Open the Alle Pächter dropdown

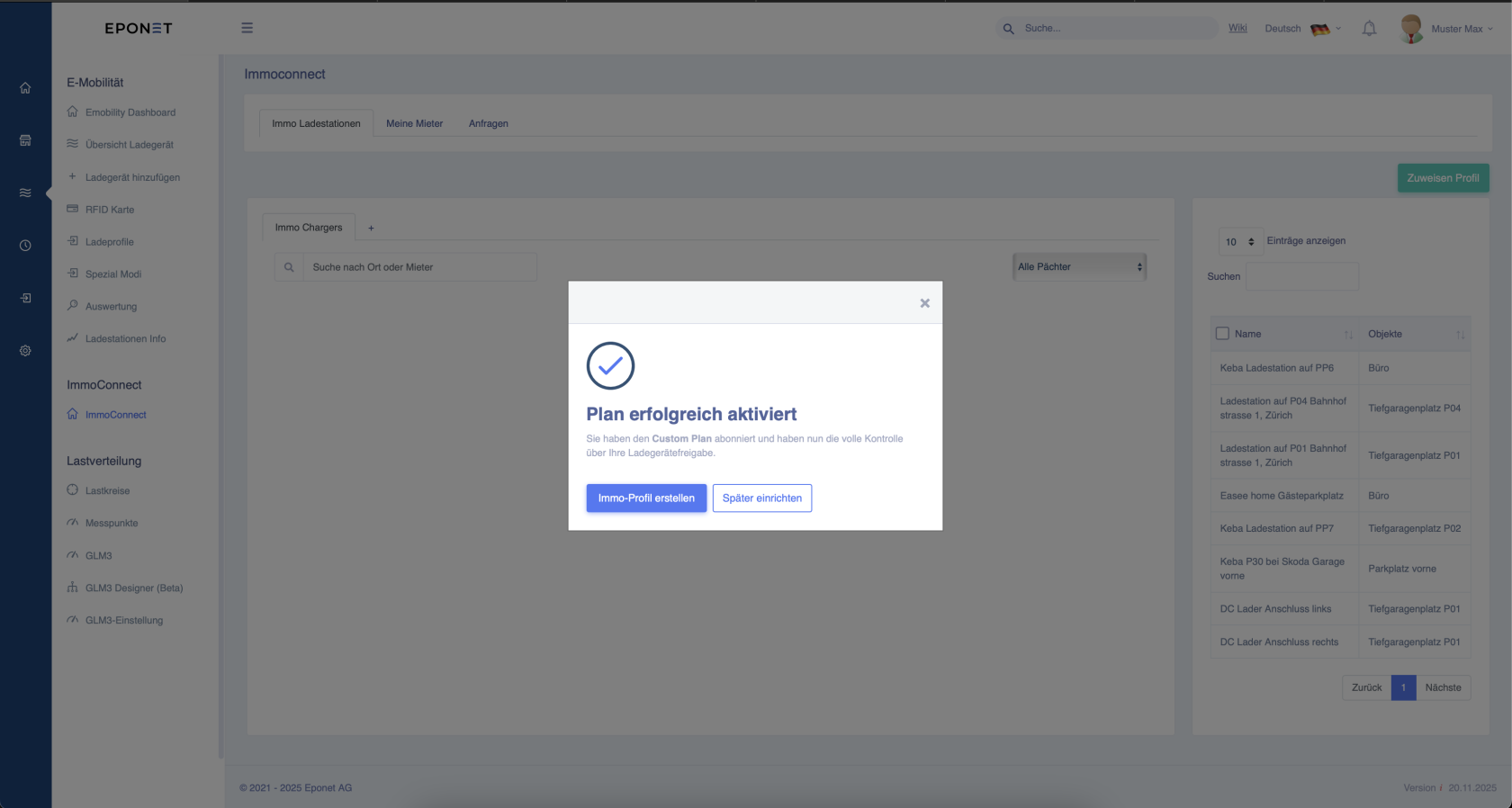click(x=1079, y=267)
